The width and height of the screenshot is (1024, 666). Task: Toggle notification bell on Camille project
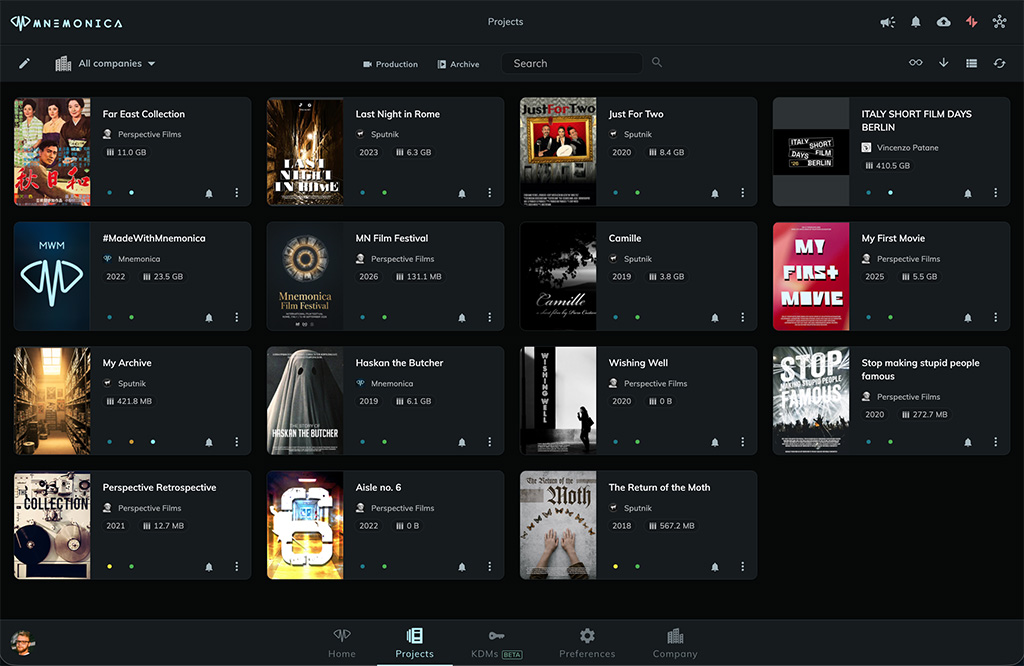pos(715,318)
